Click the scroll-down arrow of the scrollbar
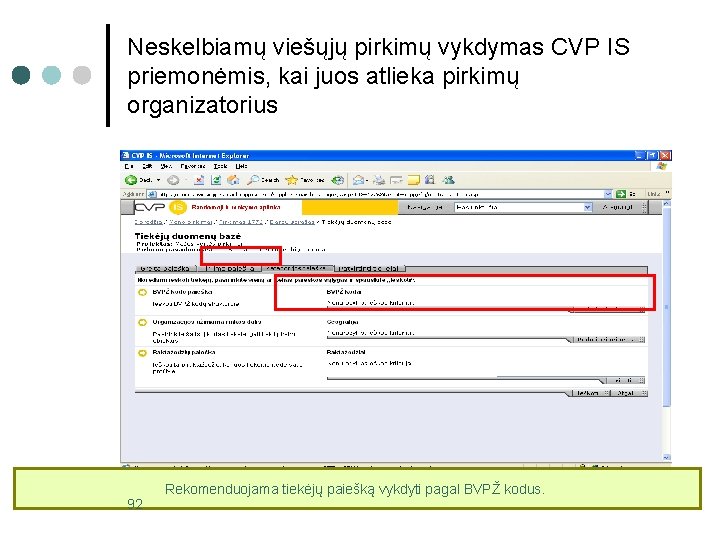The height and width of the screenshot is (540, 720). [x=667, y=457]
